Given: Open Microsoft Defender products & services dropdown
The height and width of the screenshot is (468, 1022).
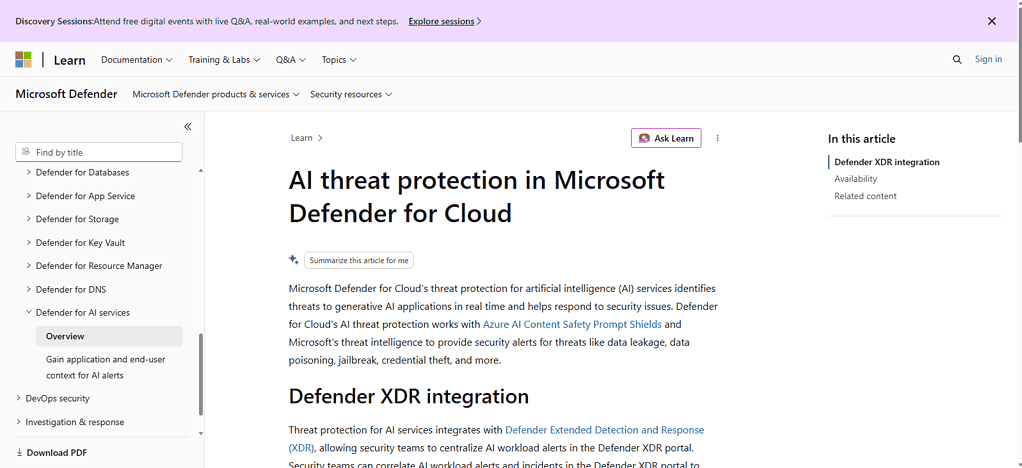Looking at the screenshot, I should pos(216,95).
